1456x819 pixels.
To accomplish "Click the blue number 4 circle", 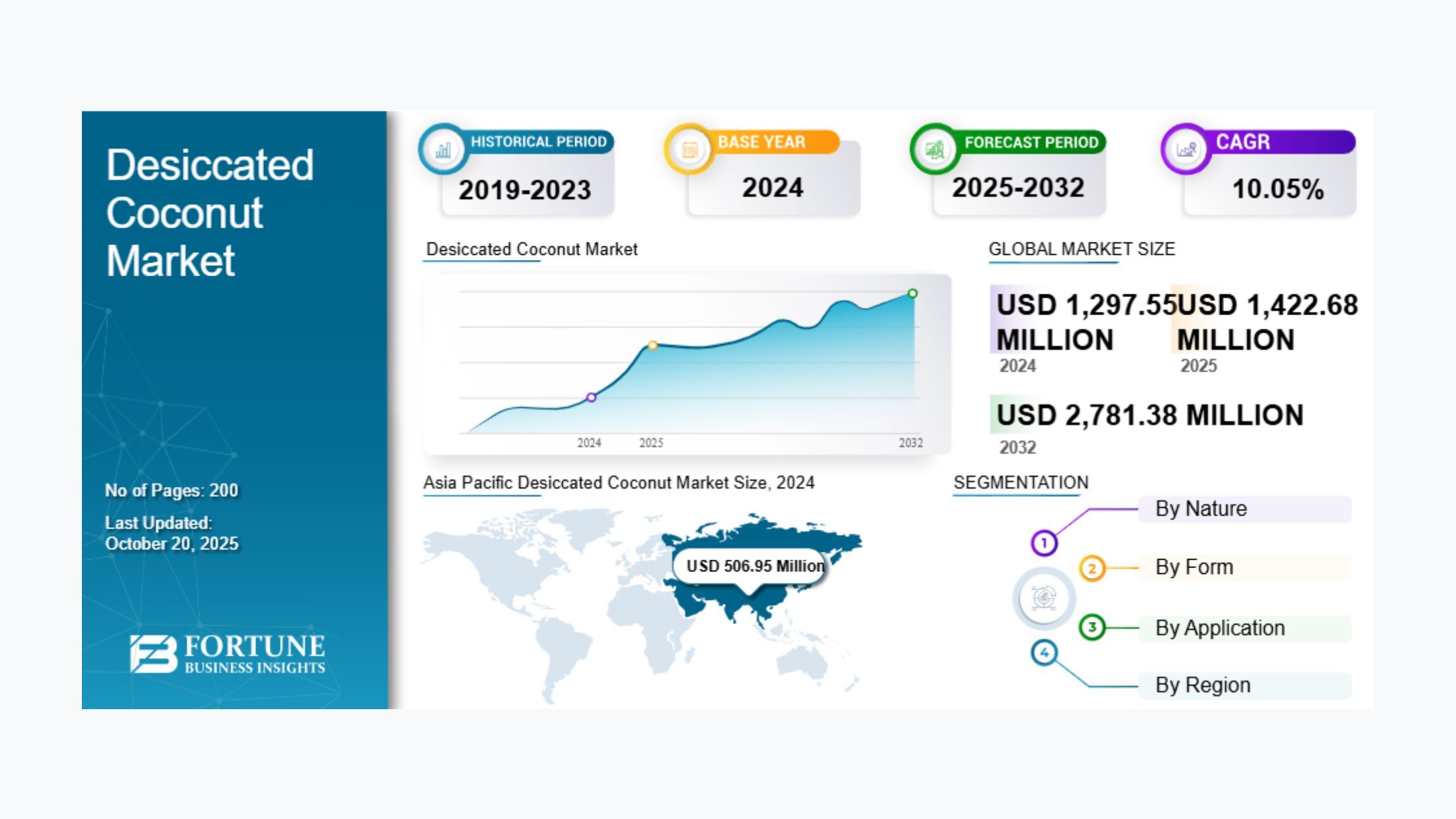I will (x=1044, y=653).
